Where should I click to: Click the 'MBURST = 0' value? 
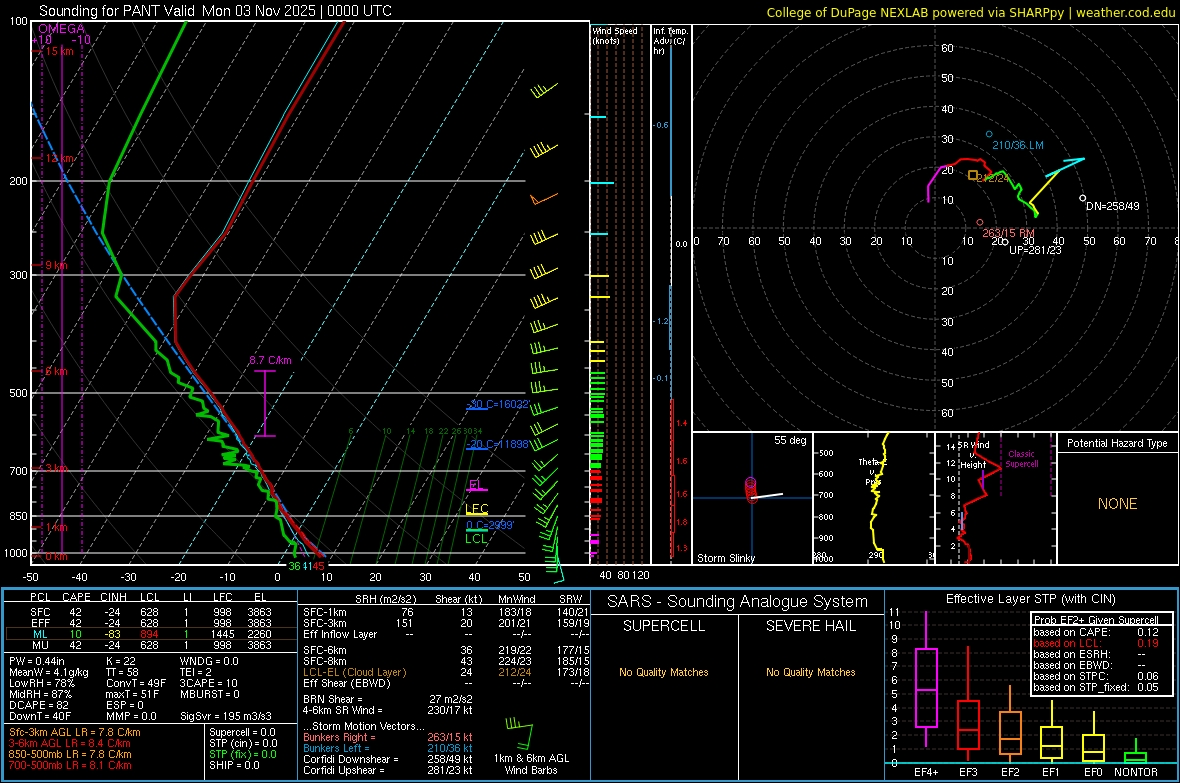pyautogui.click(x=209, y=694)
